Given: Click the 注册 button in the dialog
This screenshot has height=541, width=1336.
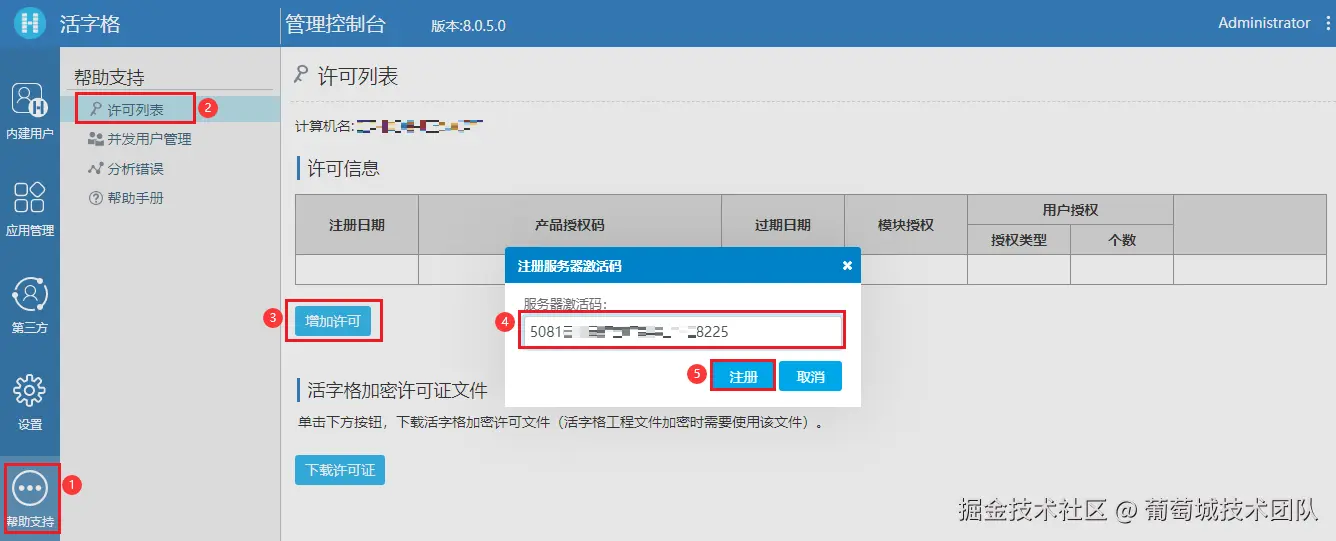Looking at the screenshot, I should click(x=743, y=376).
